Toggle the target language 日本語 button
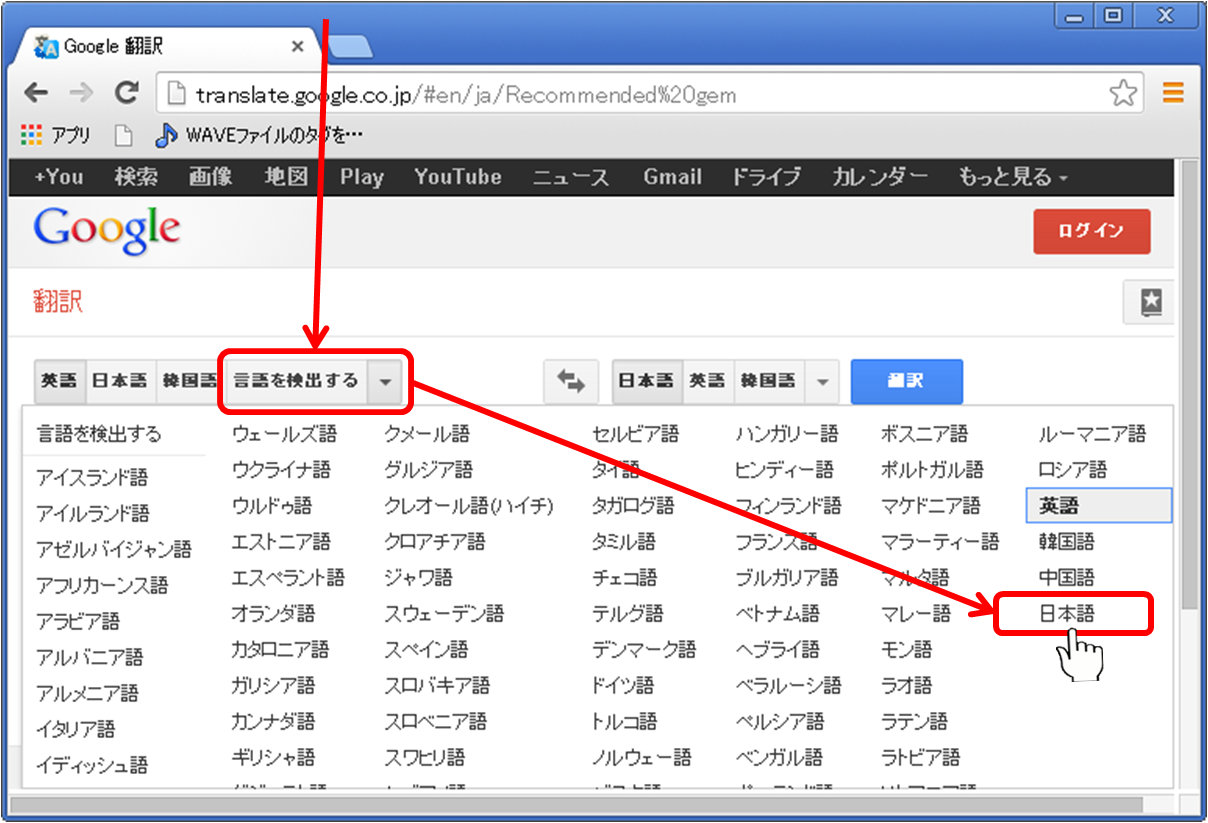1208x823 pixels. 642,381
